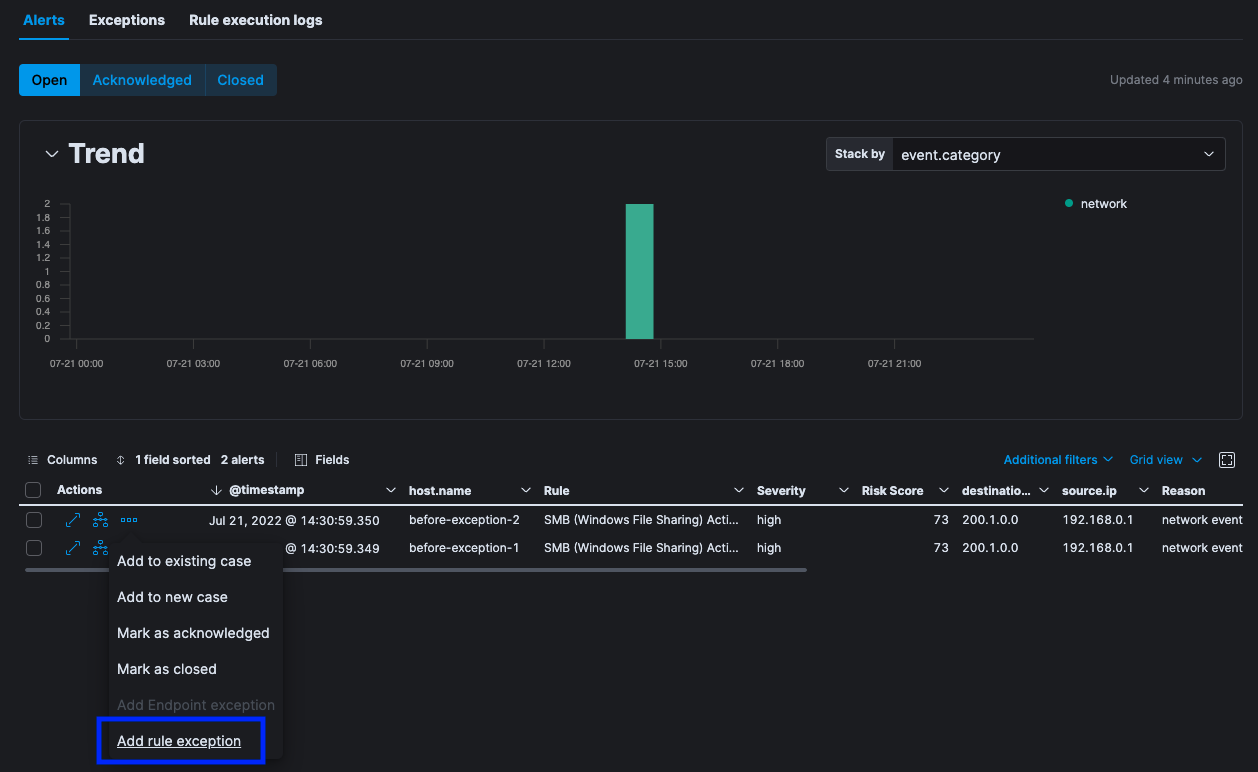Open Risk Score column options chevron
Screen dimensions: 1258x772
(x=943, y=491)
